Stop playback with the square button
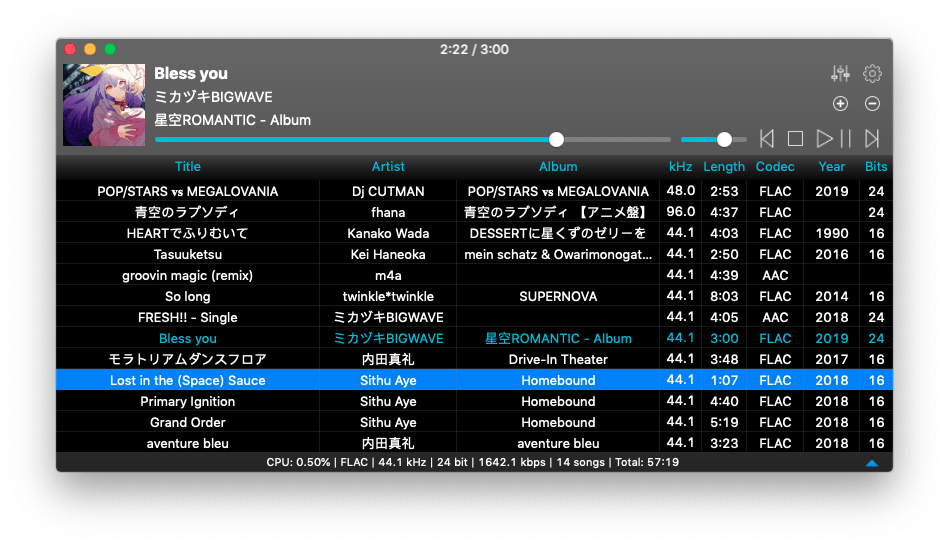The width and height of the screenshot is (949, 546). [795, 139]
